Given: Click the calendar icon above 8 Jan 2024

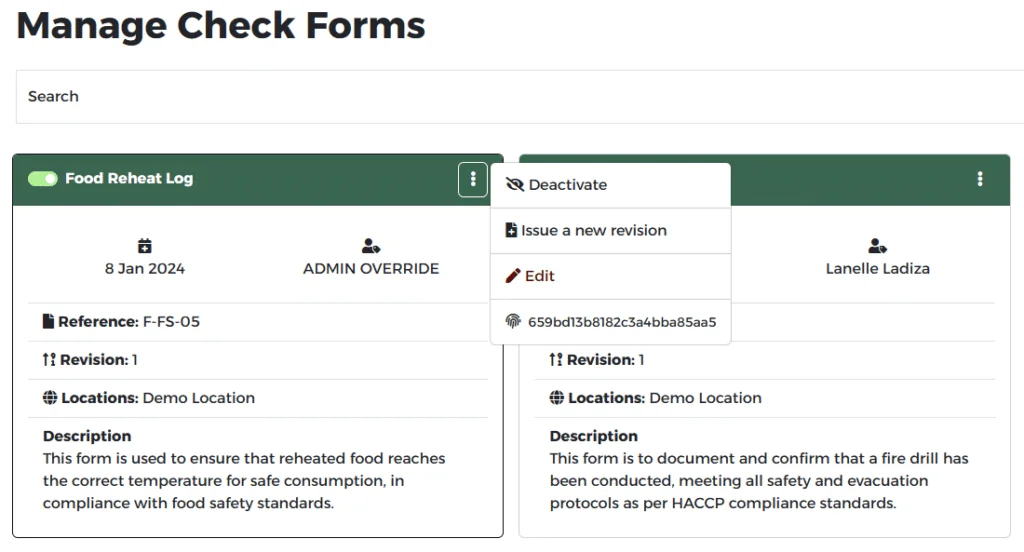Looking at the screenshot, I should click(x=145, y=246).
